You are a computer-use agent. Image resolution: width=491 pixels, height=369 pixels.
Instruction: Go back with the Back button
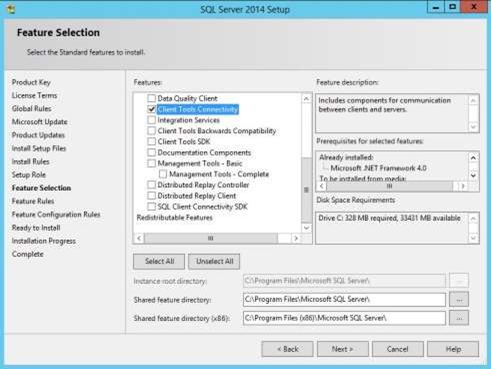click(287, 349)
